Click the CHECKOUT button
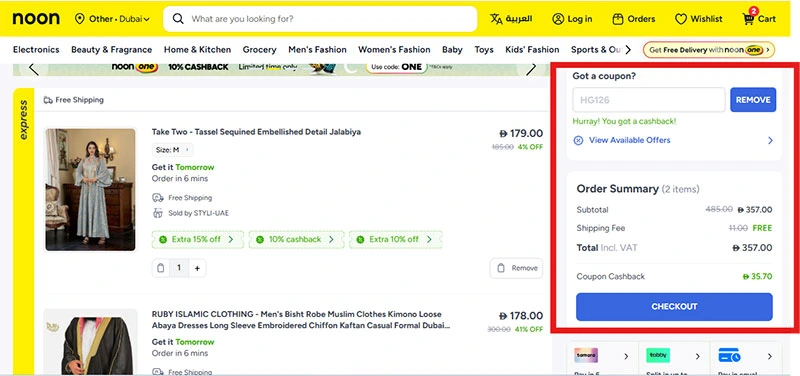 674,307
